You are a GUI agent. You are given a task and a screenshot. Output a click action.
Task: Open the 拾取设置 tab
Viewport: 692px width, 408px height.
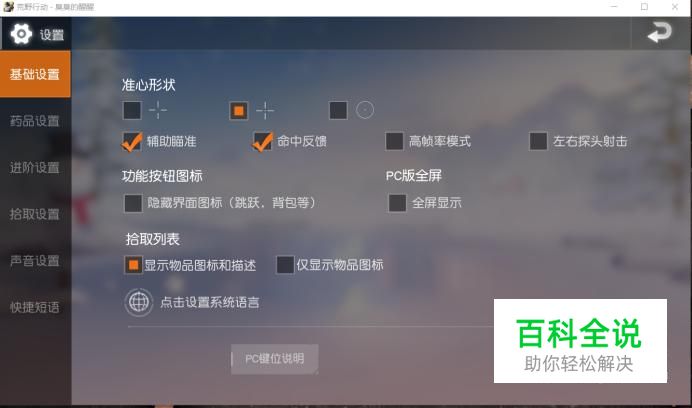click(x=35, y=215)
